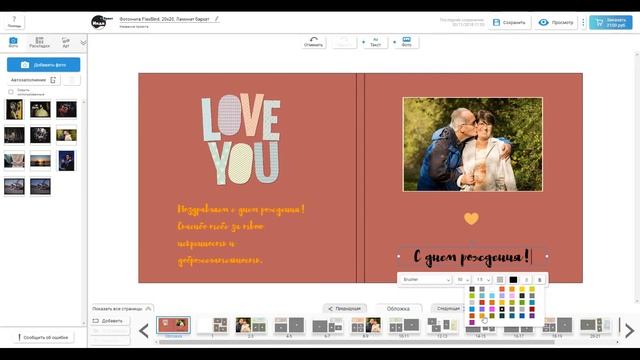Click the right resize handle of text box
Screen dimensions: 640x360
tap(547, 256)
